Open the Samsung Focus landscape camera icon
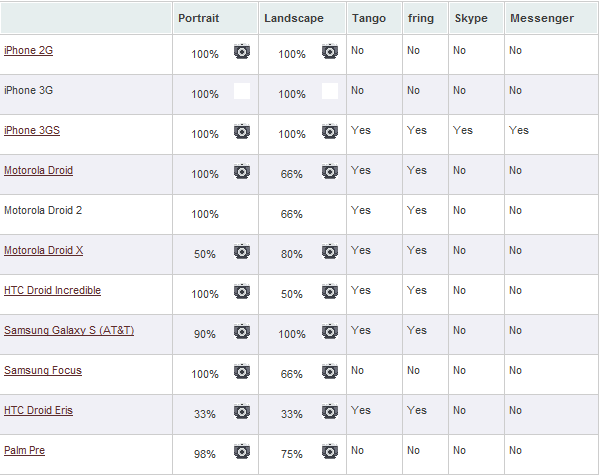The width and height of the screenshot is (599, 476). click(x=330, y=371)
